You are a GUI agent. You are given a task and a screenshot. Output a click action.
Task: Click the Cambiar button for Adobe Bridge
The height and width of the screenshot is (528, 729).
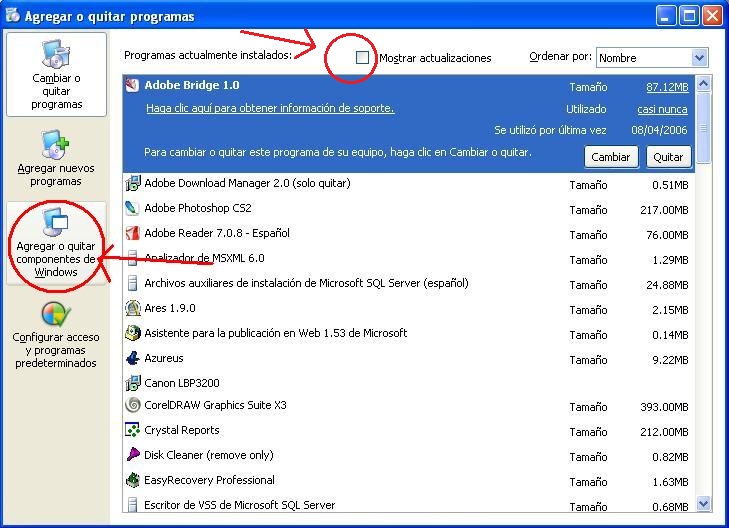point(611,157)
